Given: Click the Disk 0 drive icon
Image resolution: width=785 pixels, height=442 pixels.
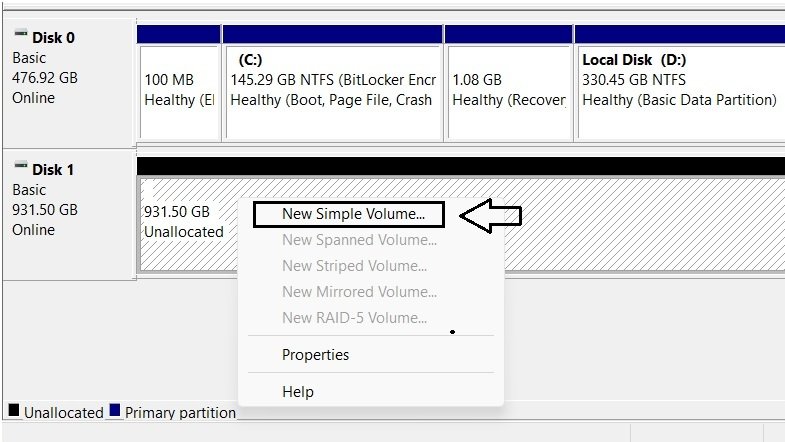Looking at the screenshot, I should [21, 34].
